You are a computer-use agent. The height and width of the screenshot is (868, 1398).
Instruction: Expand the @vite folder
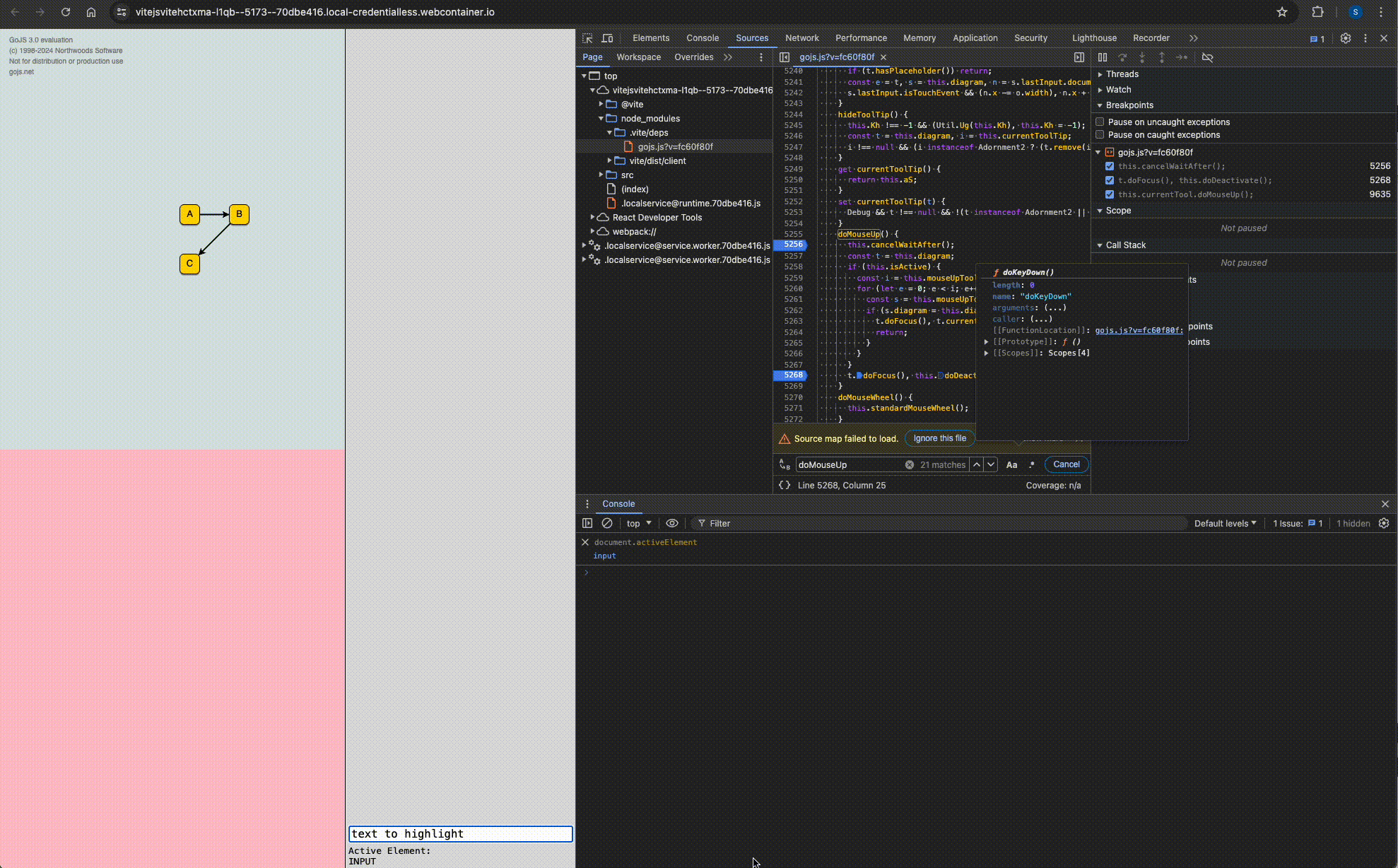601,104
